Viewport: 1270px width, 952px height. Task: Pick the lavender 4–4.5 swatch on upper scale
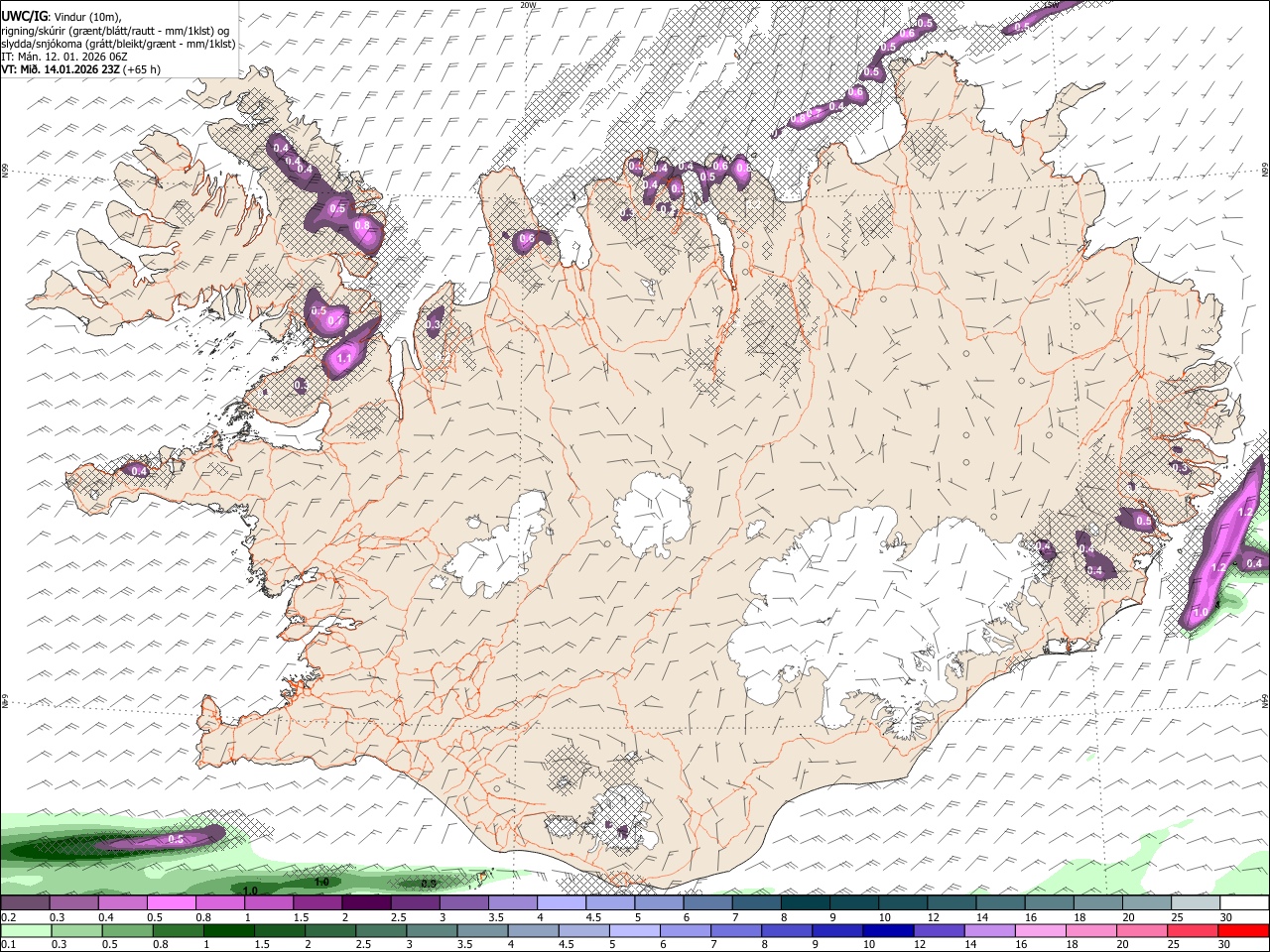pos(562,903)
